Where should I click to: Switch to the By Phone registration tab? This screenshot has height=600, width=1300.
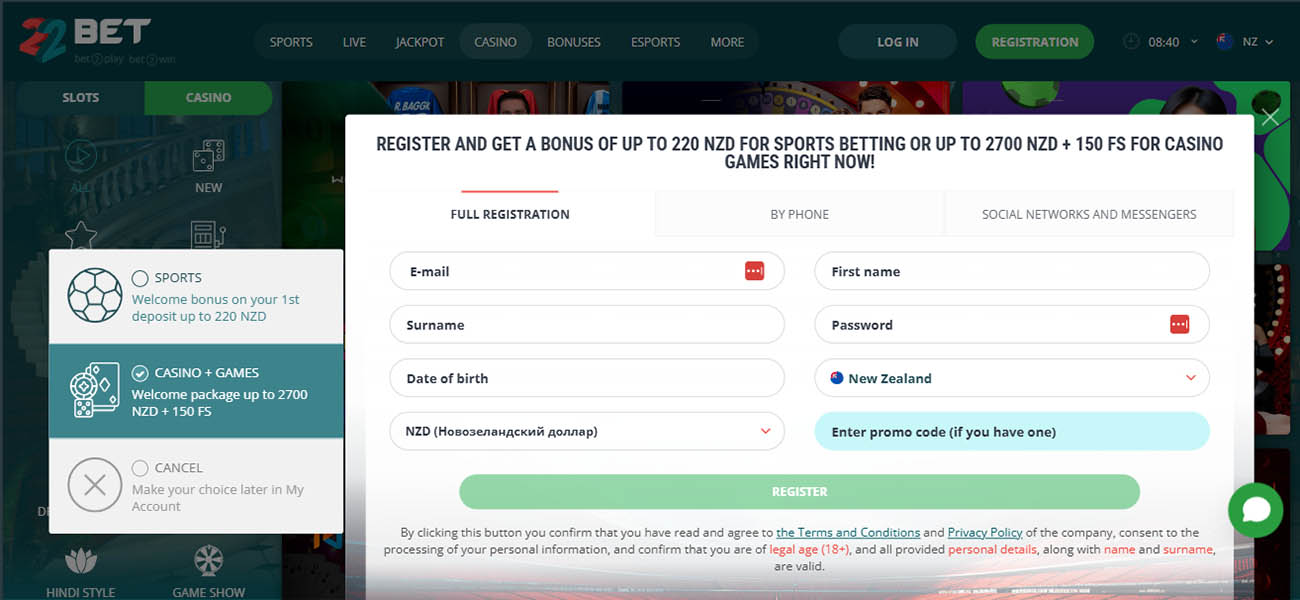click(799, 214)
